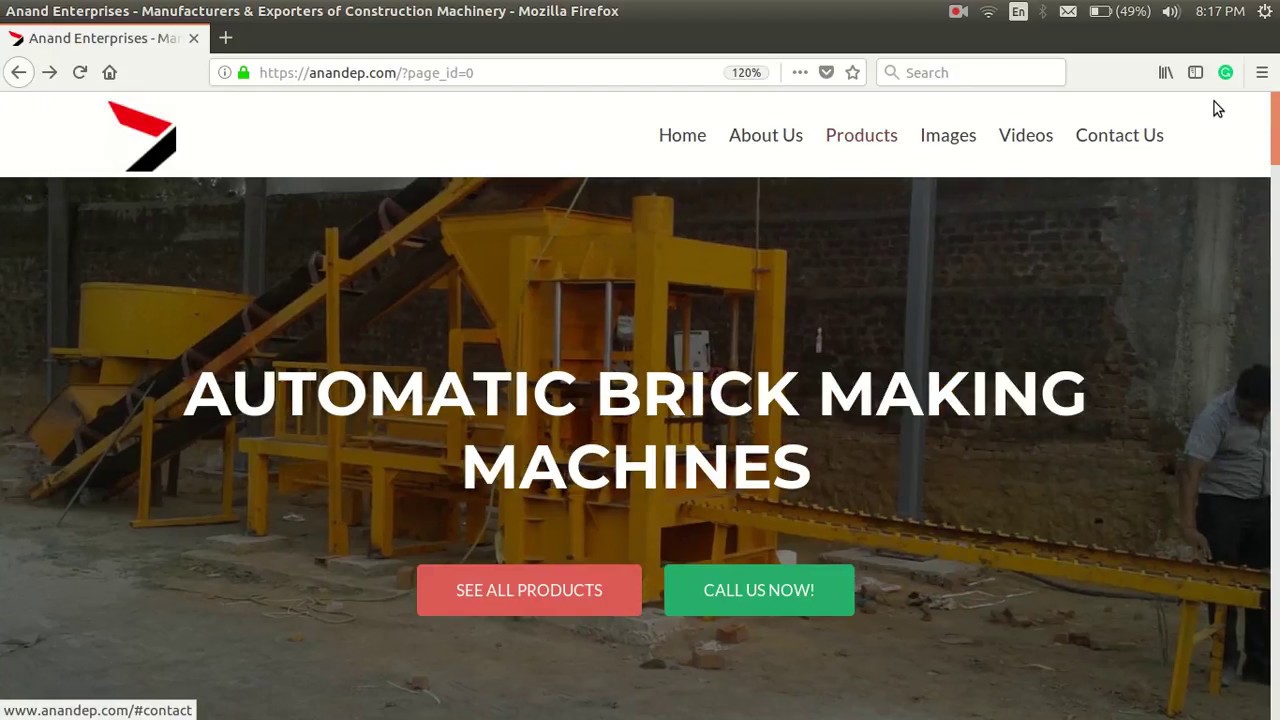Bookmark this page with the star icon

[x=853, y=72]
